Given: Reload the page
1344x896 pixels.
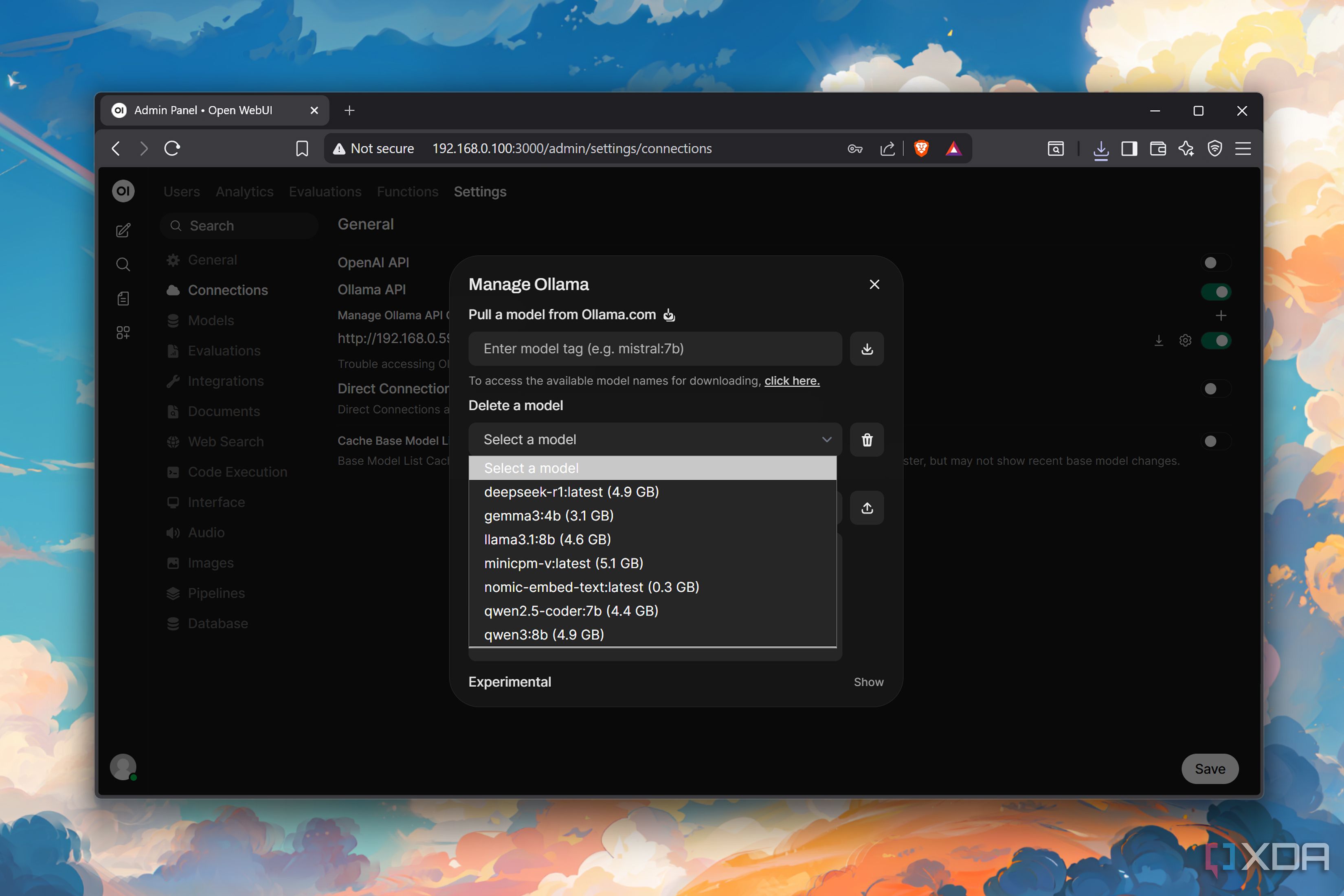Looking at the screenshot, I should pyautogui.click(x=172, y=149).
